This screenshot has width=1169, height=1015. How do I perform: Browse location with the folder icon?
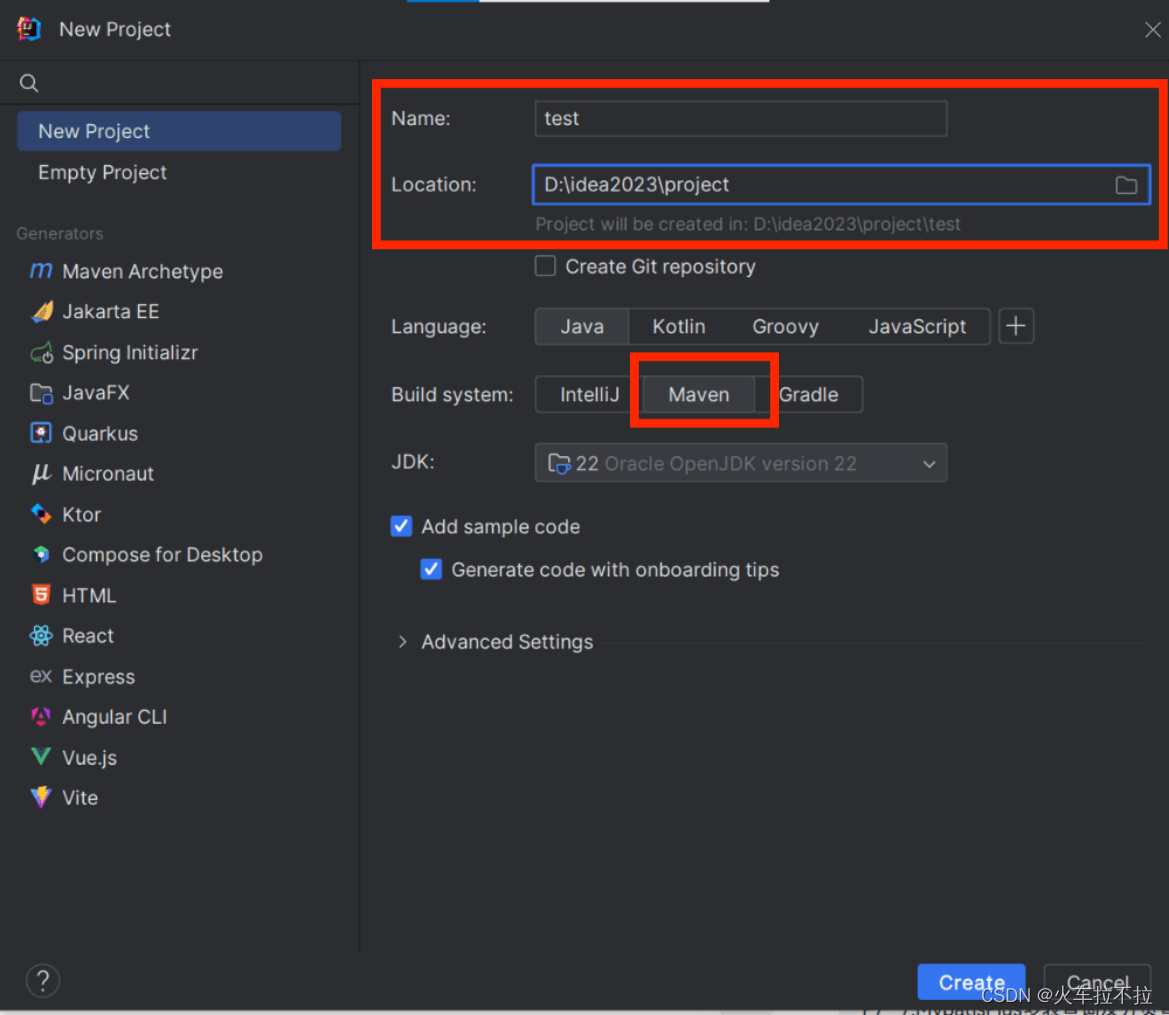(1126, 185)
